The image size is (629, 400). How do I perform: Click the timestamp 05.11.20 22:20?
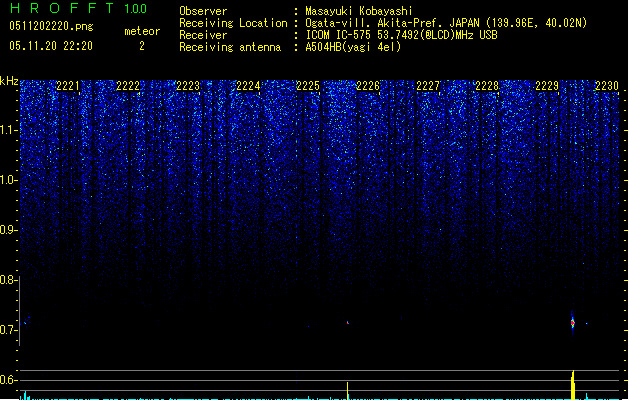point(51,46)
